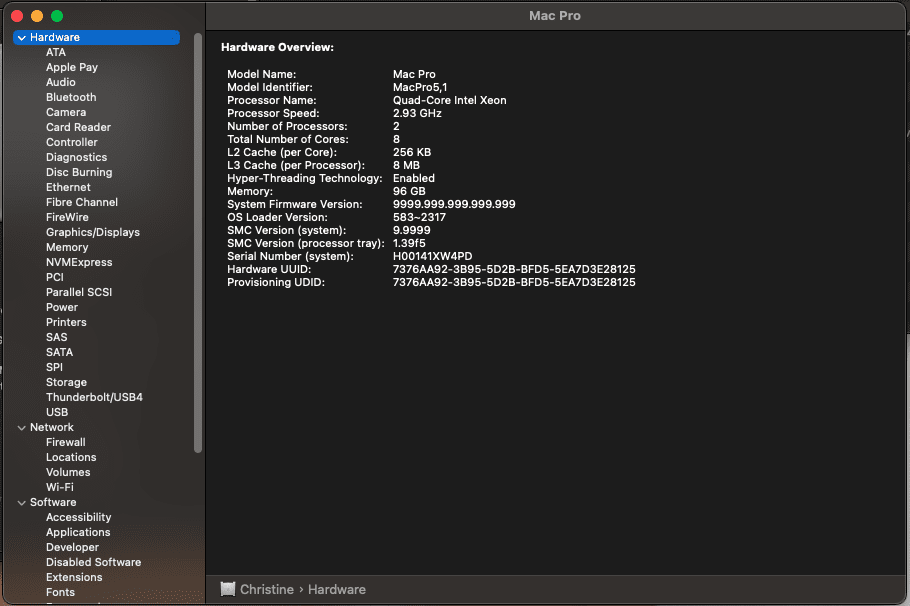Open Graphics/Displays information
This screenshot has height=606, width=910.
point(93,232)
